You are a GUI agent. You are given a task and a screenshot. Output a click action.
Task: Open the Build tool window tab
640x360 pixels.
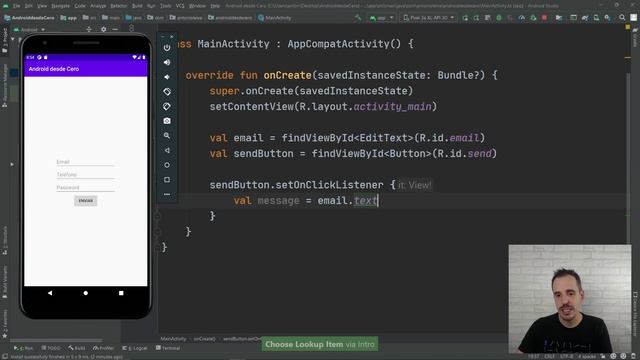[77, 348]
